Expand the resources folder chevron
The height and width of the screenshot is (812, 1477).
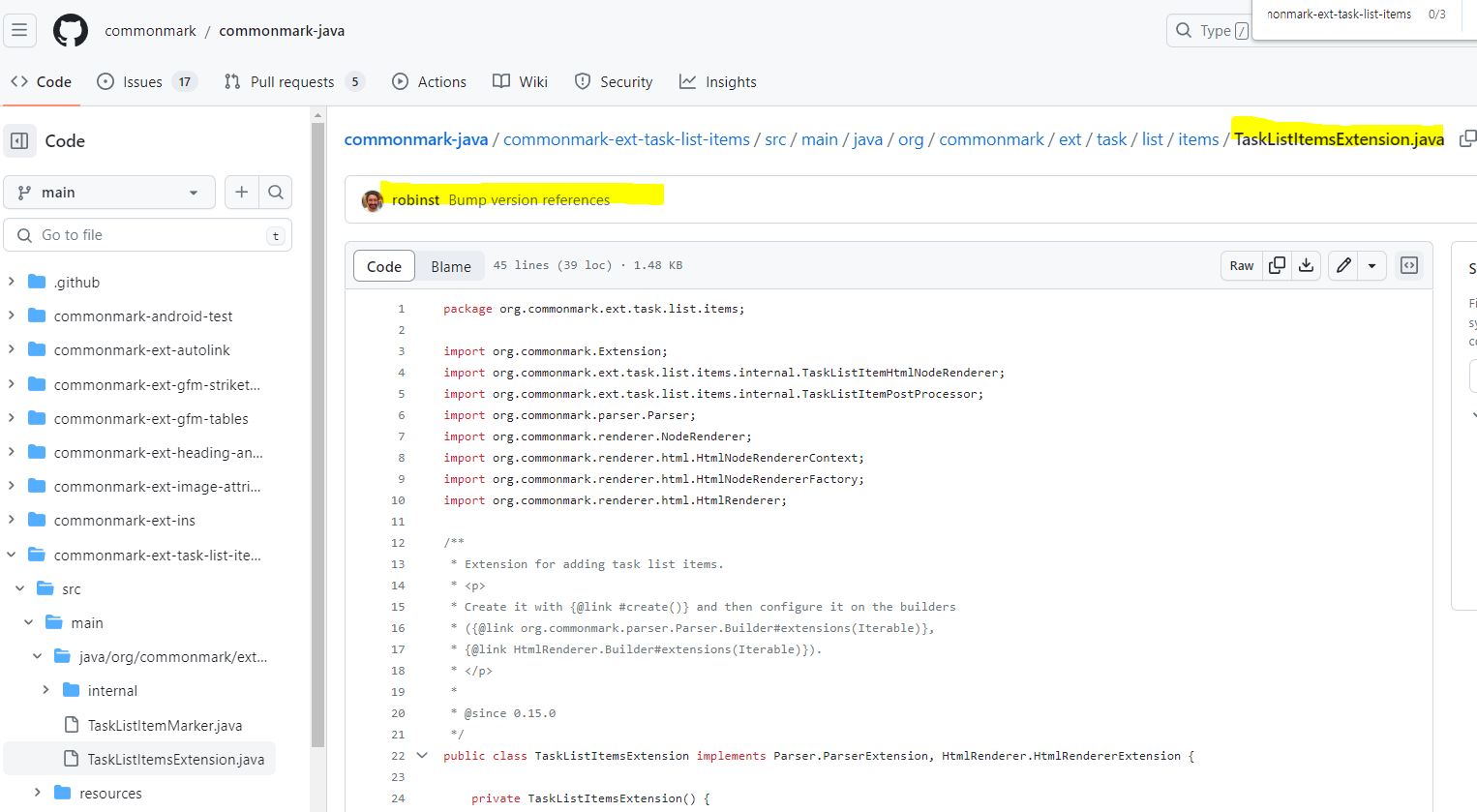(x=37, y=793)
